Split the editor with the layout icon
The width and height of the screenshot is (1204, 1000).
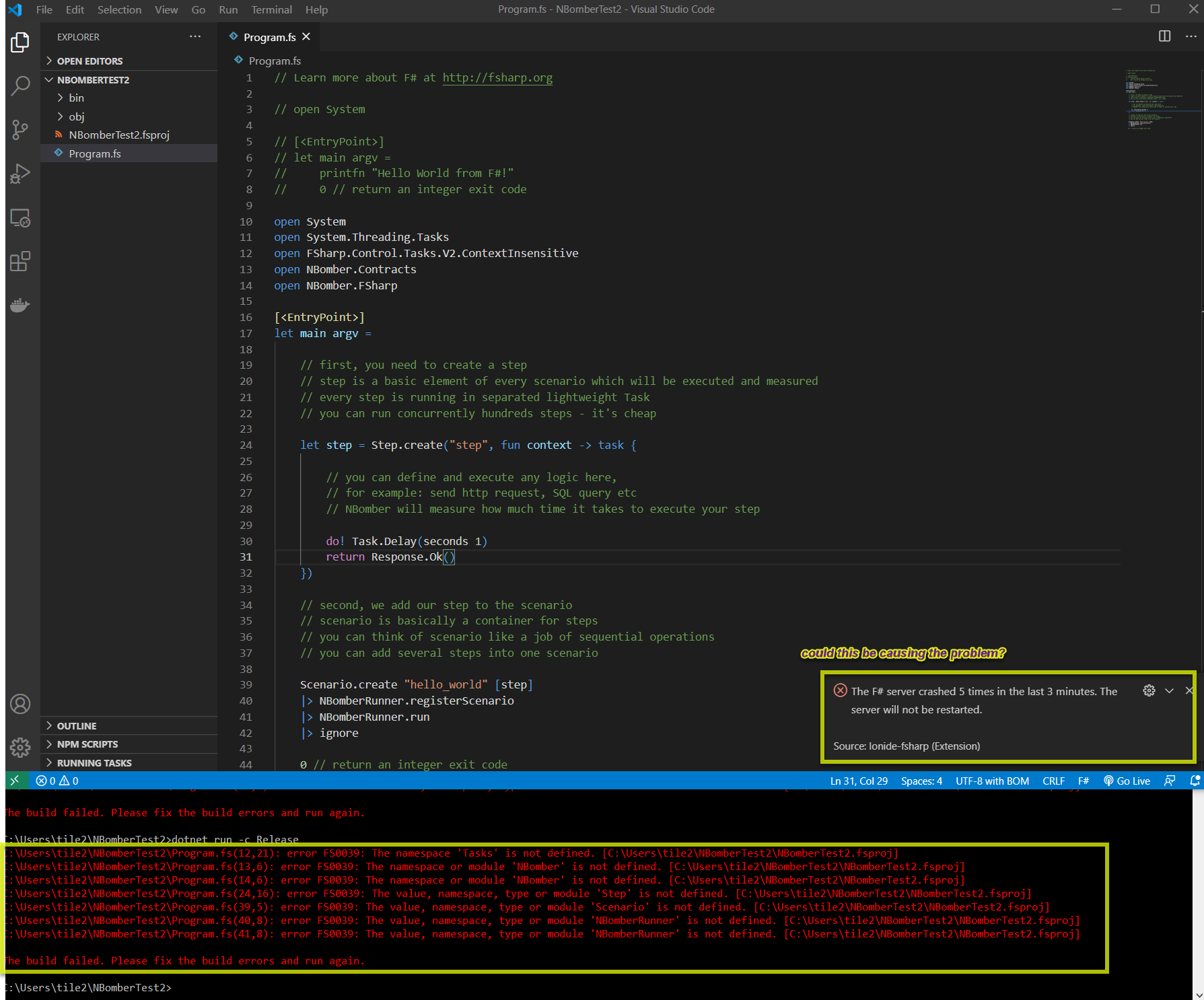click(1165, 36)
